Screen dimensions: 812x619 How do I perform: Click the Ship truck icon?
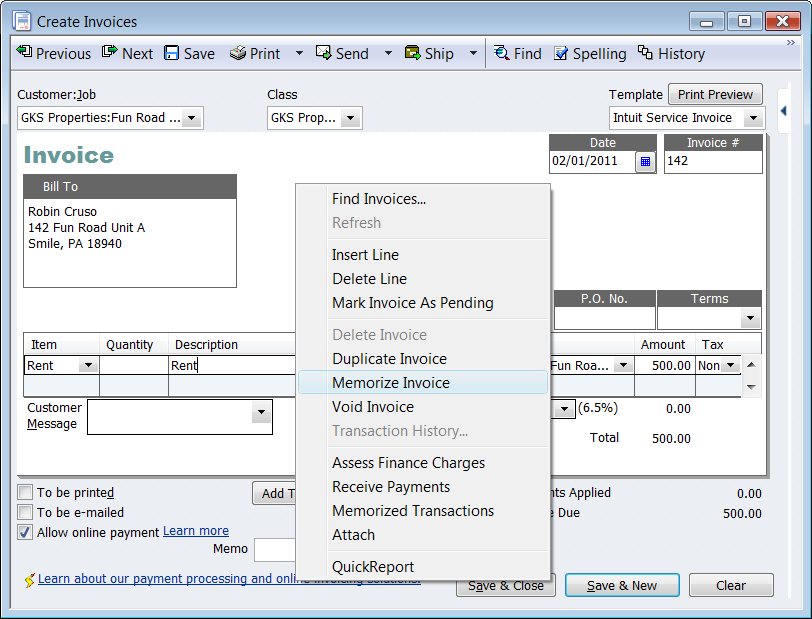(412, 53)
